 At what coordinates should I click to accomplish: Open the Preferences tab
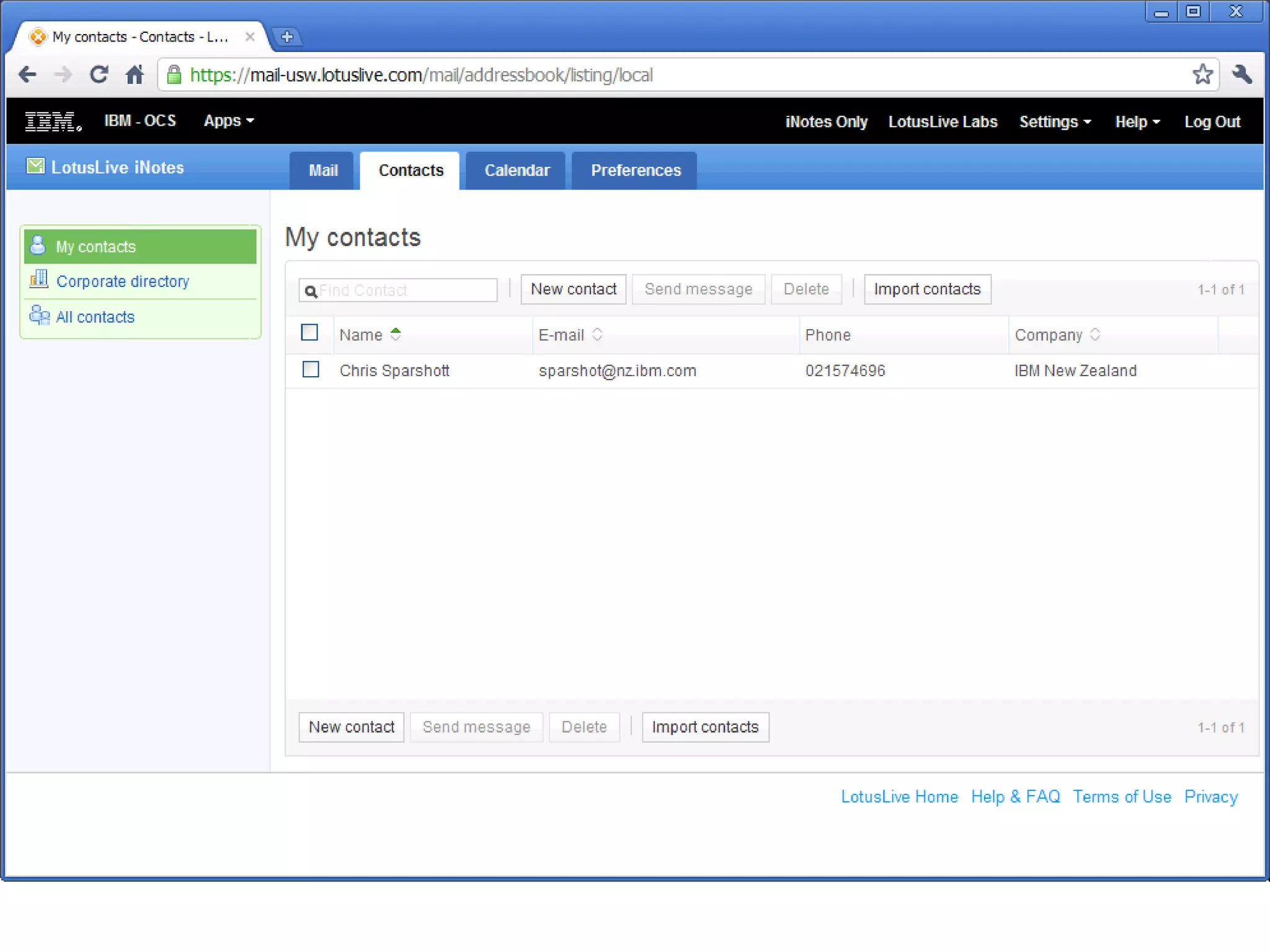pos(635,170)
